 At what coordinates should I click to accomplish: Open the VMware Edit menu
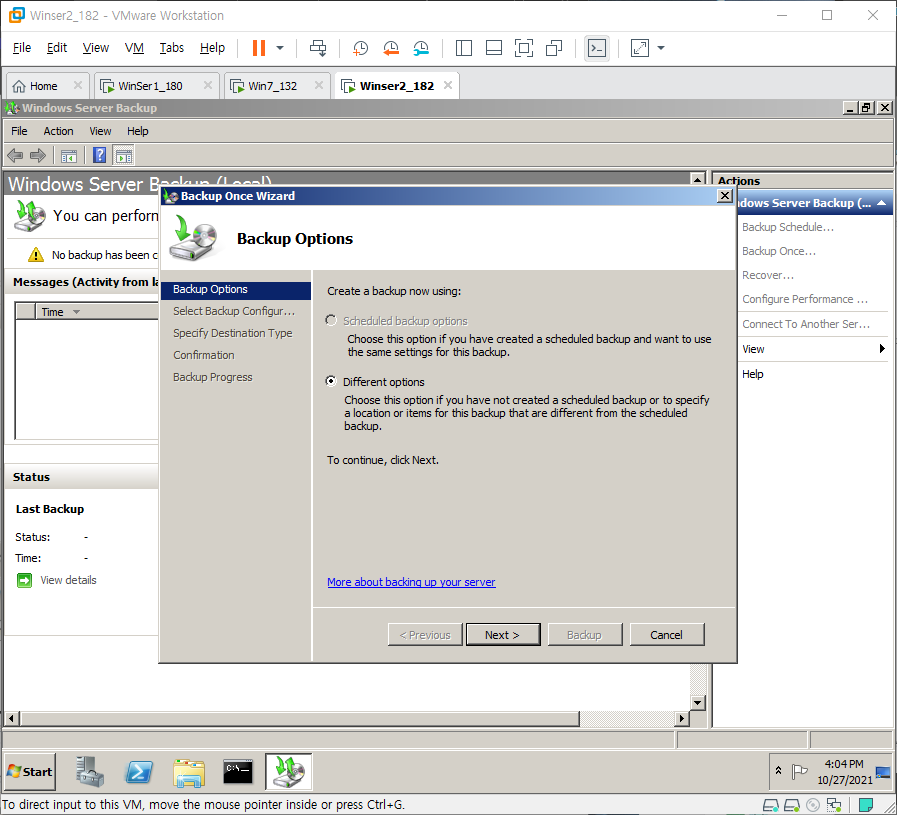tap(57, 47)
